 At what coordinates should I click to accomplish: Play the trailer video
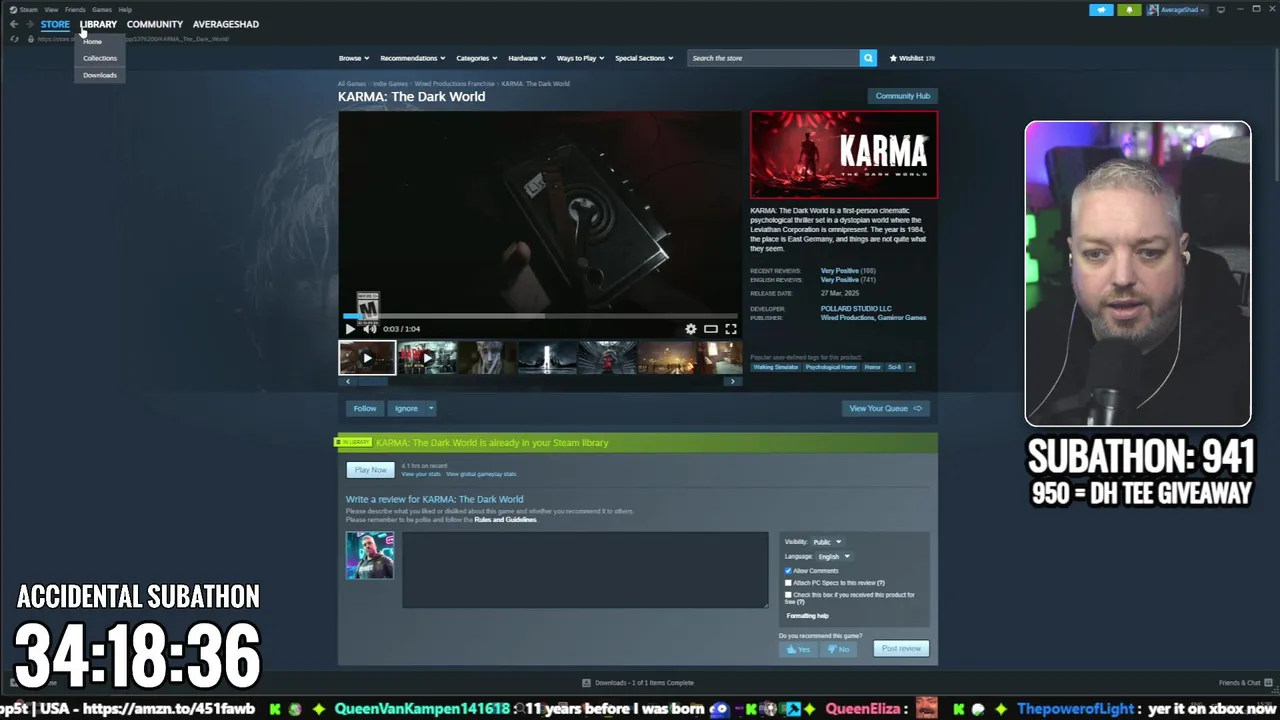350,329
